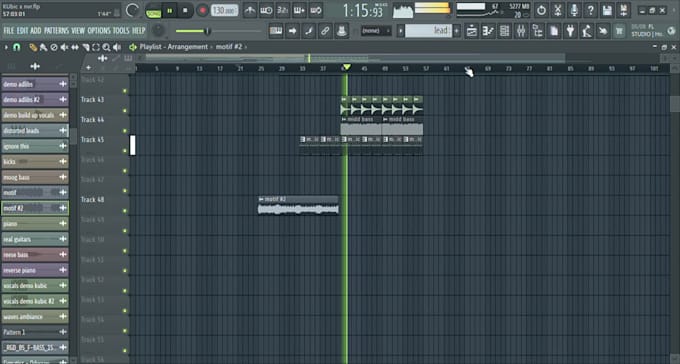Open the channel rack icon
The height and width of the screenshot is (364, 680).
pyautogui.click(x=504, y=31)
